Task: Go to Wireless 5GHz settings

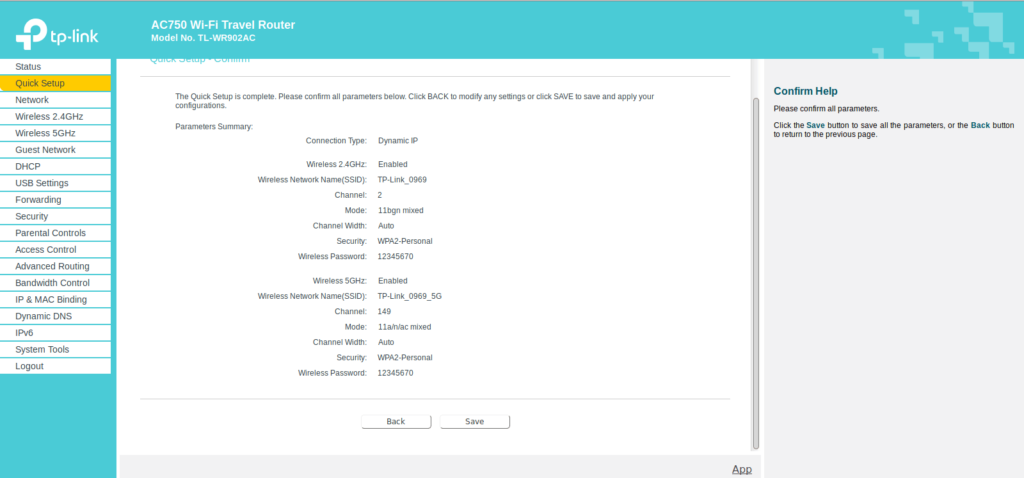Action: pyautogui.click(x=45, y=133)
